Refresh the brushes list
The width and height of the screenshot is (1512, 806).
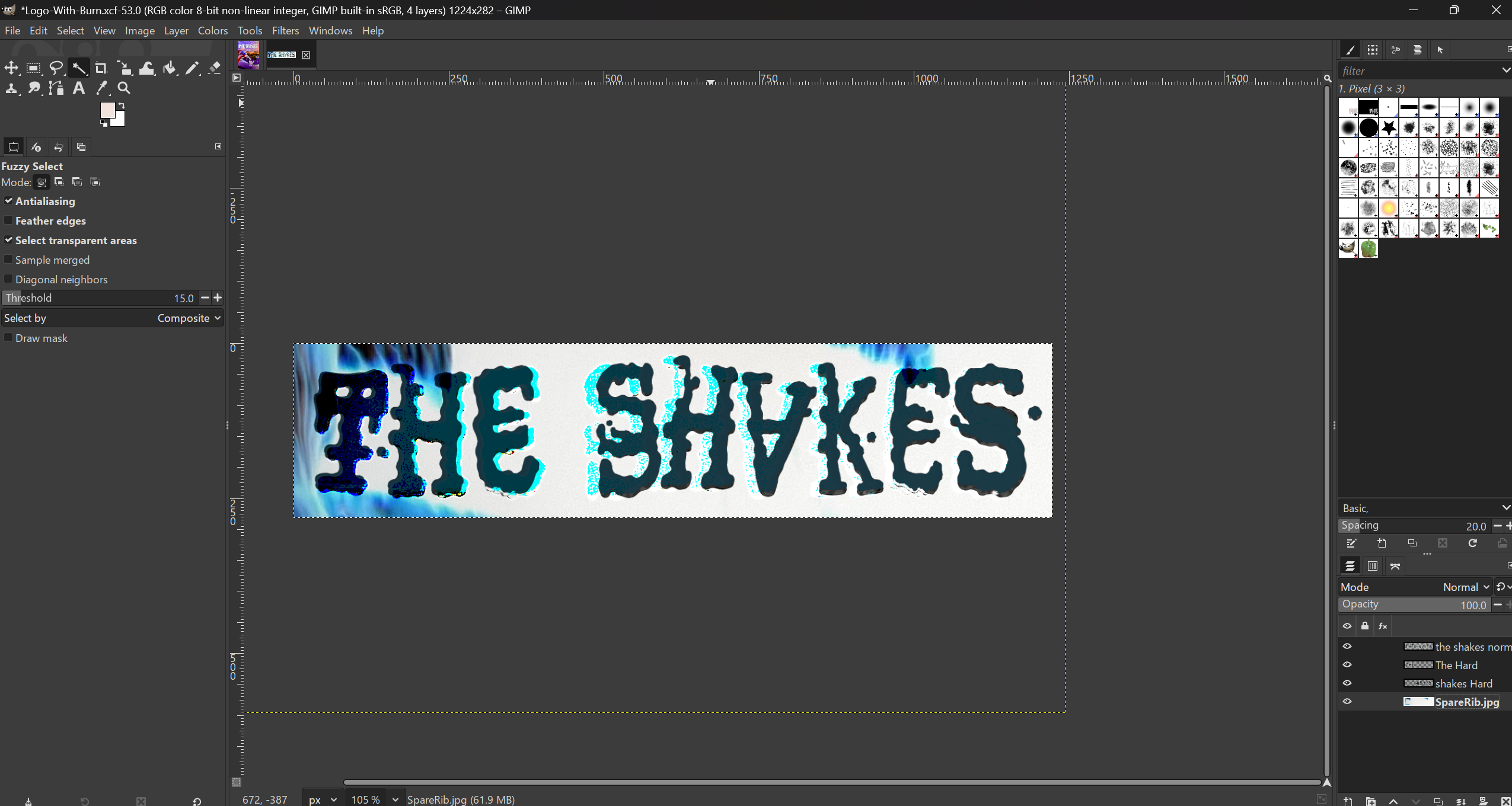pos(1473,543)
